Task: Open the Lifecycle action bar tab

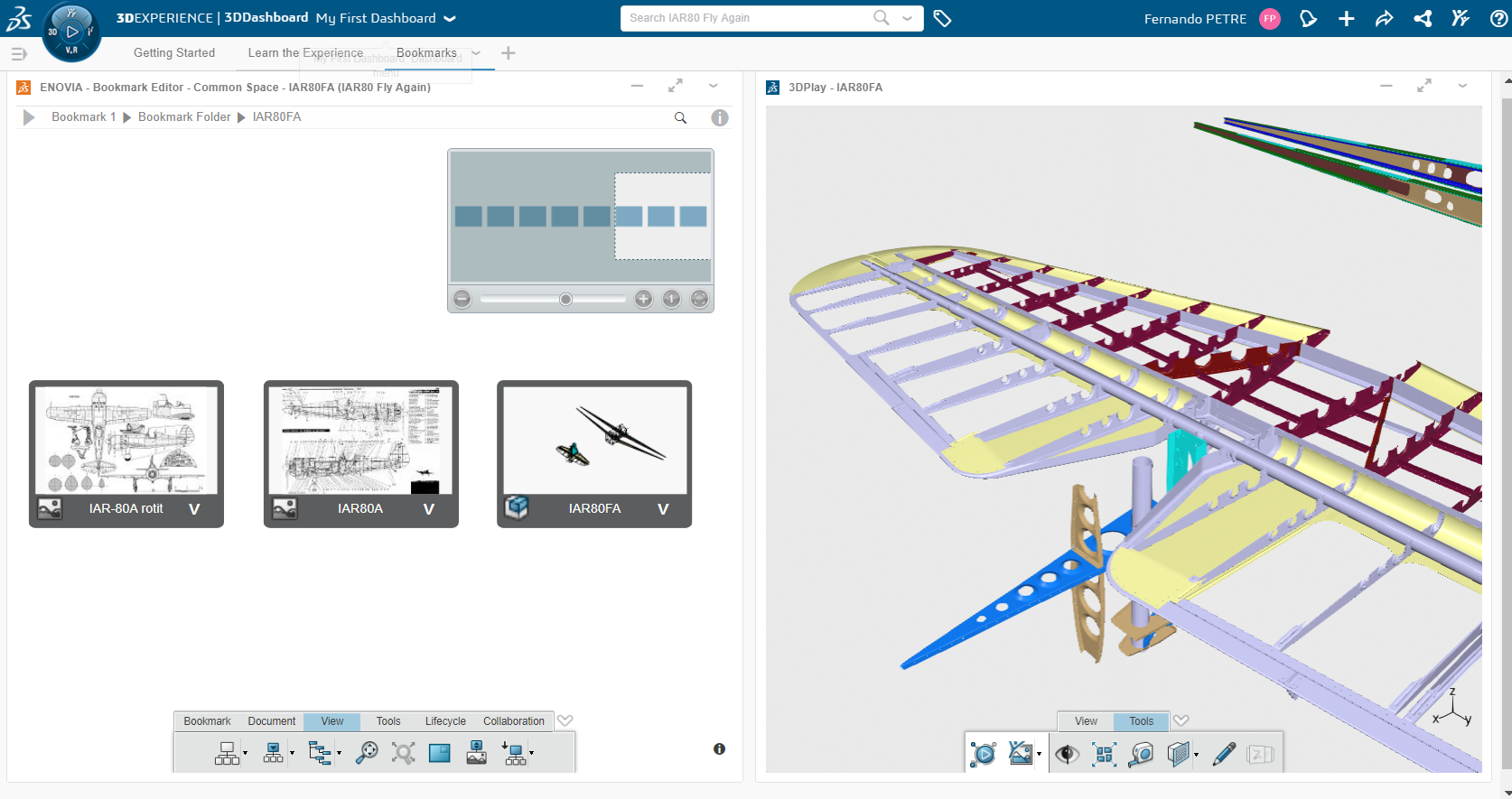Action: 445,721
